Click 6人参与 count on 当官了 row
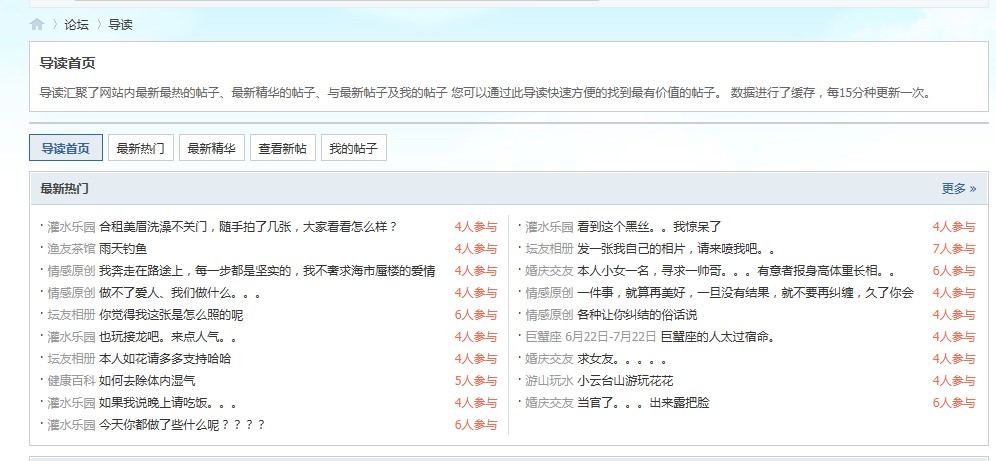996x461 pixels. coord(953,403)
